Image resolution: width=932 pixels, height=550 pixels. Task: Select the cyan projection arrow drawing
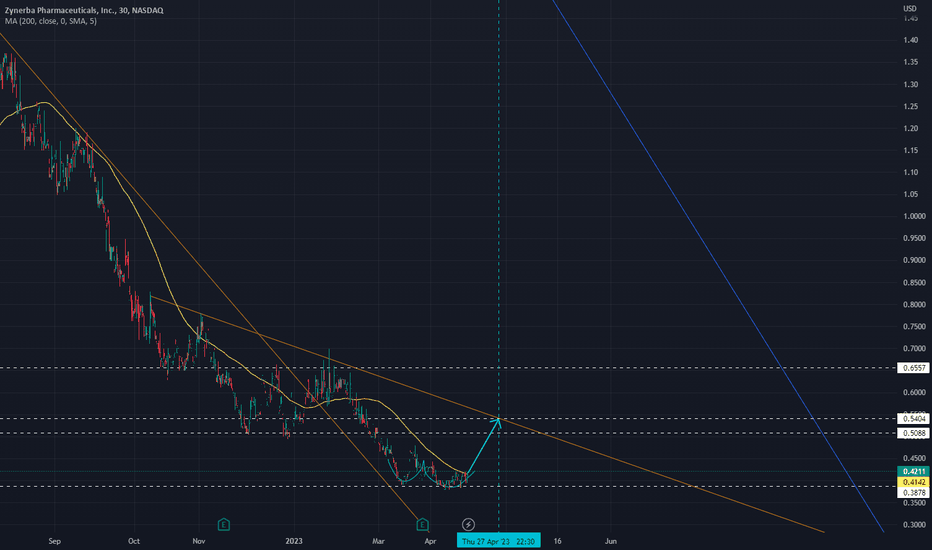coord(483,446)
